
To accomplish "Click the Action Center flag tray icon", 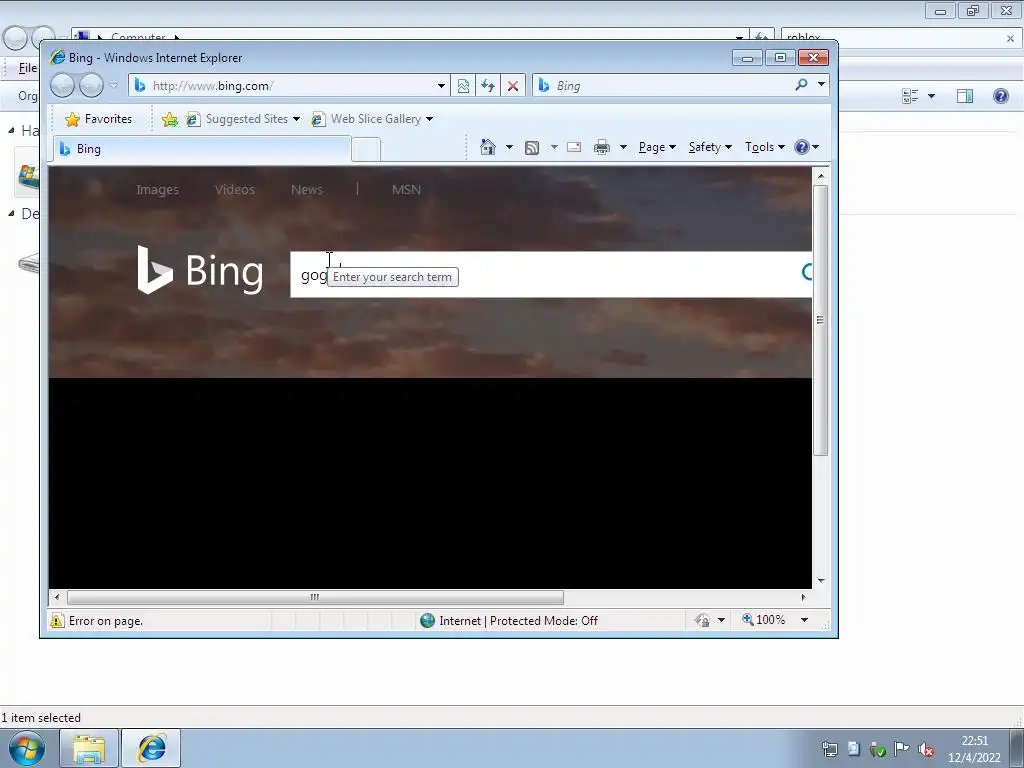I will pos(902,749).
